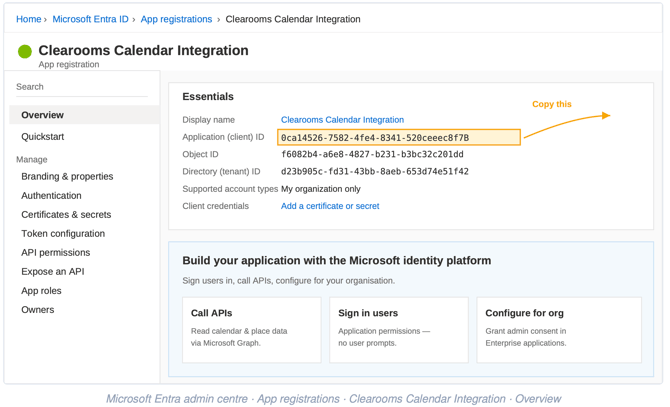Open Branding & properties
670x407 pixels.
(x=67, y=176)
